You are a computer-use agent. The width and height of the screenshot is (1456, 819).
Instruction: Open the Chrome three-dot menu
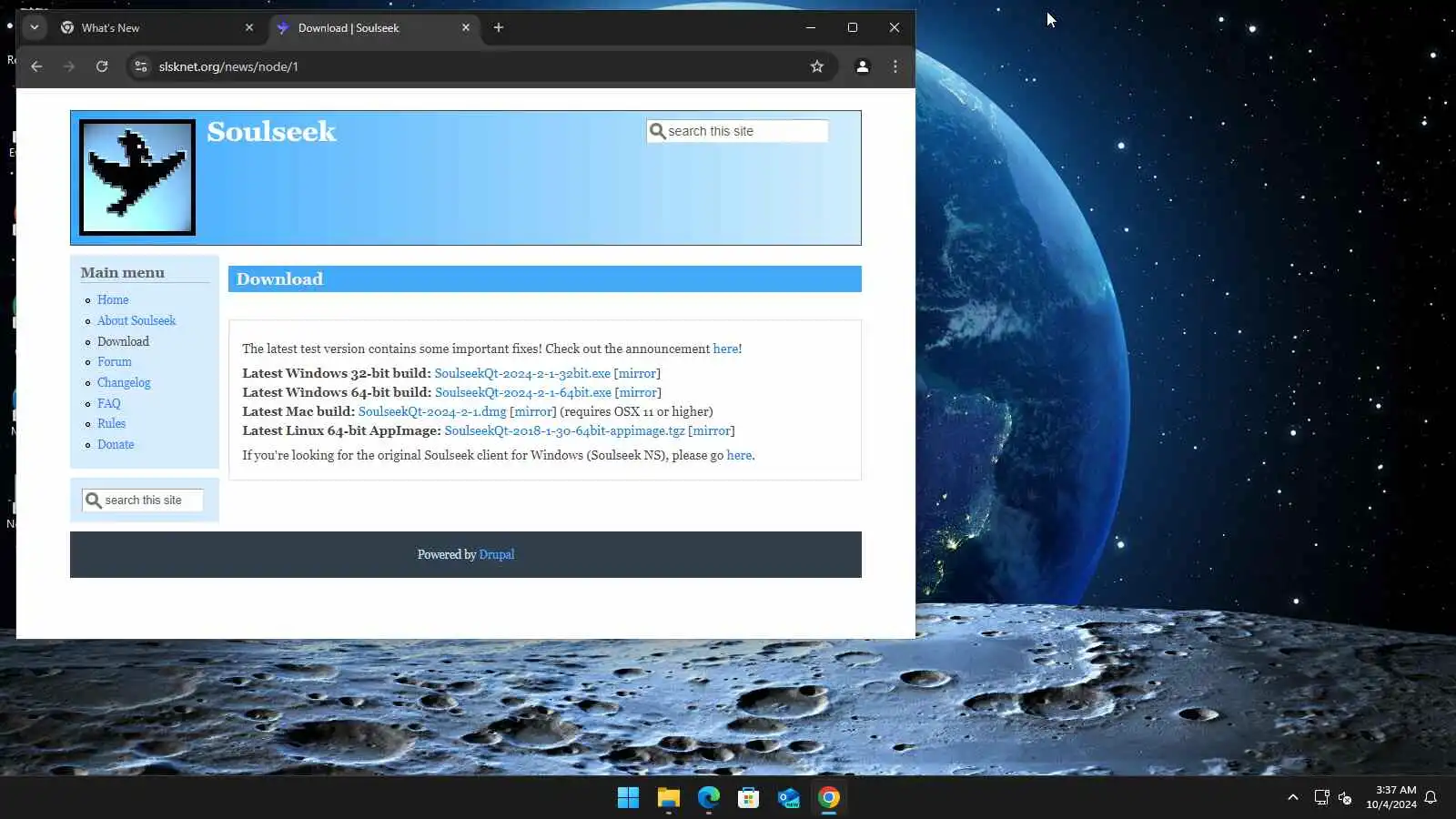[x=895, y=66]
